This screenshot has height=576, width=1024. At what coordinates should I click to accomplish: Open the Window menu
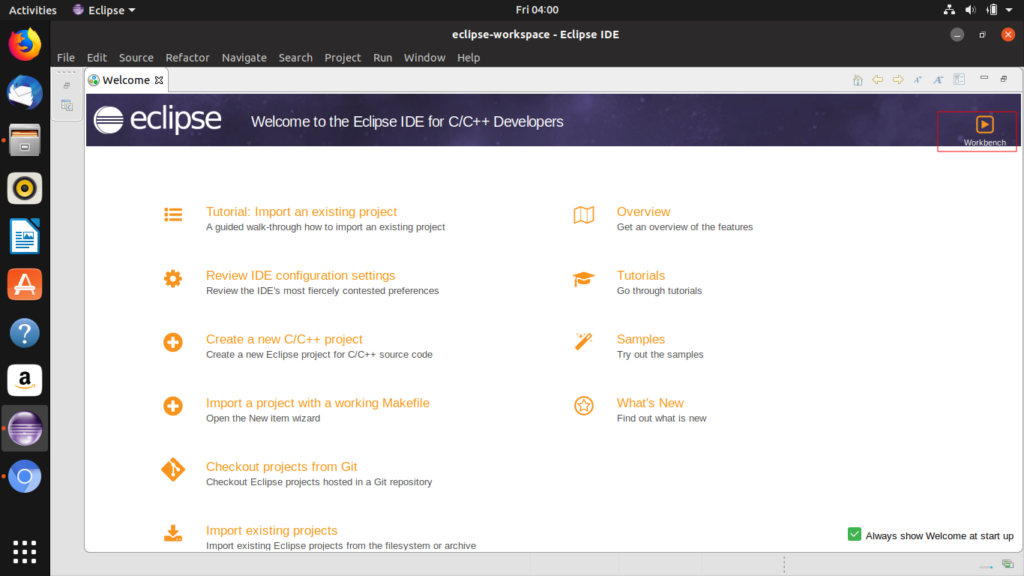(424, 57)
